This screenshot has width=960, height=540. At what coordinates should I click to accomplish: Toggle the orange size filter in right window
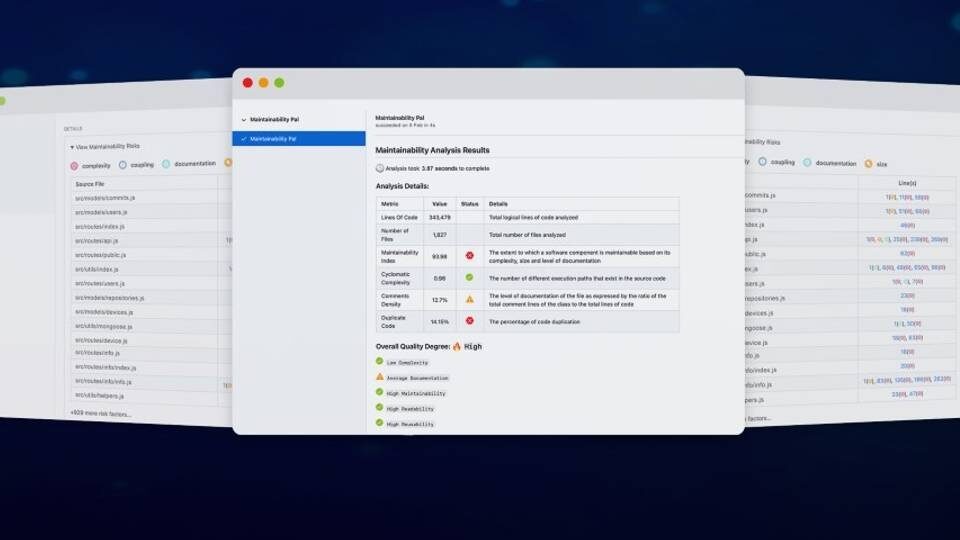(868, 163)
